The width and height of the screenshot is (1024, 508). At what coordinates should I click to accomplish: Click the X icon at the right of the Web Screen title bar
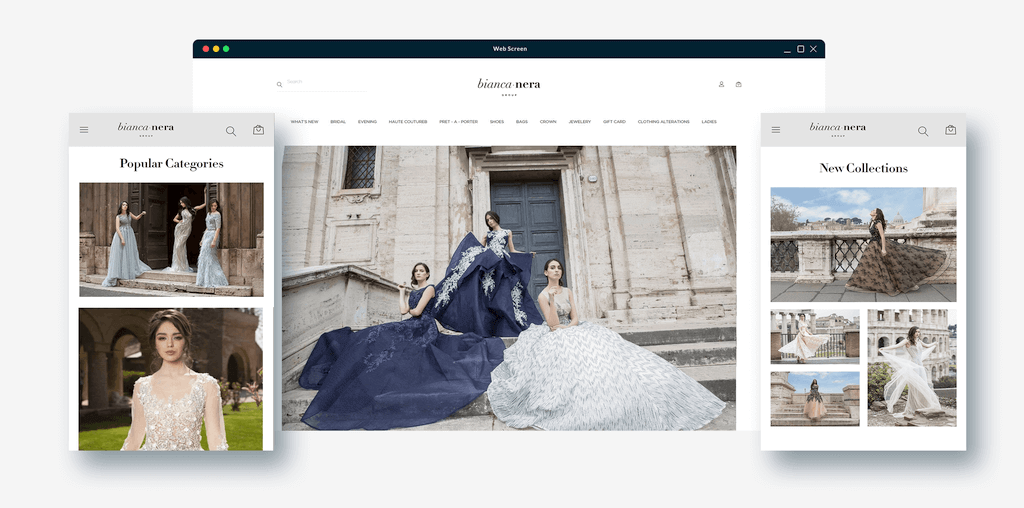click(813, 49)
